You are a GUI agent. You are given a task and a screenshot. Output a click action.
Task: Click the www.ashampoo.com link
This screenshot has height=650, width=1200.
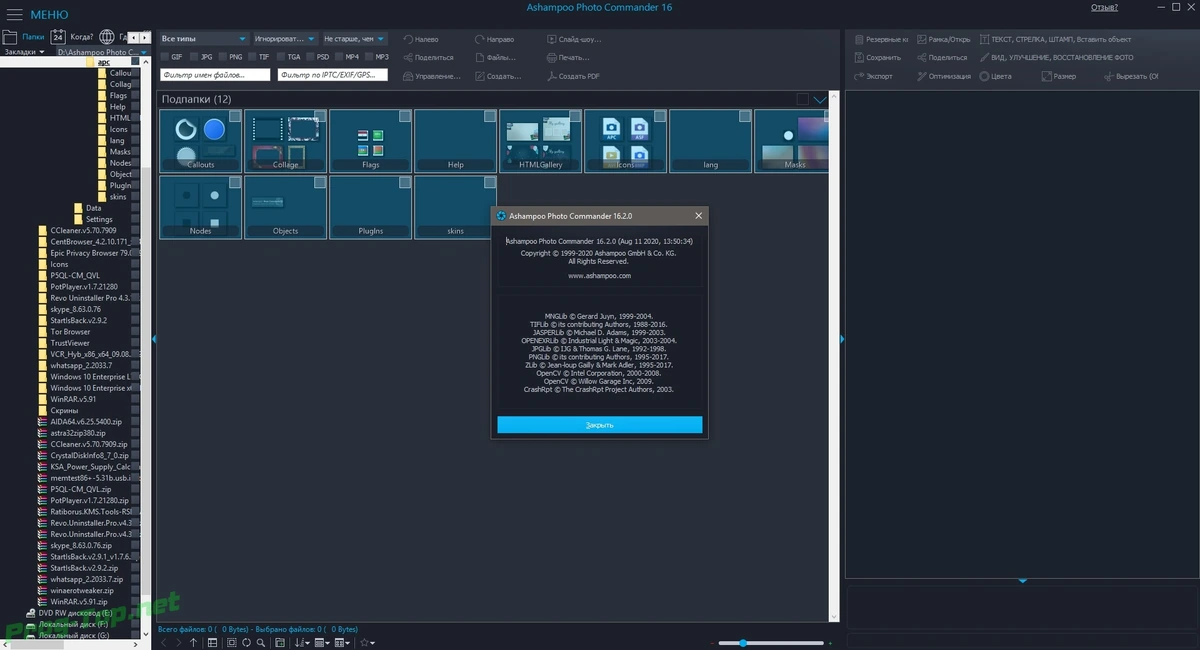(x=599, y=275)
